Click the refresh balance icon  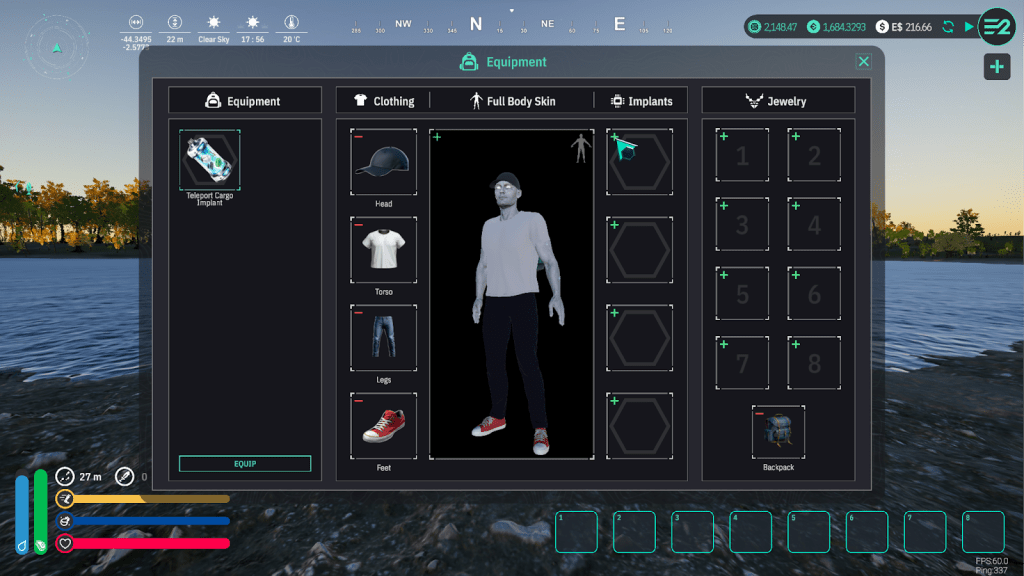(948, 27)
